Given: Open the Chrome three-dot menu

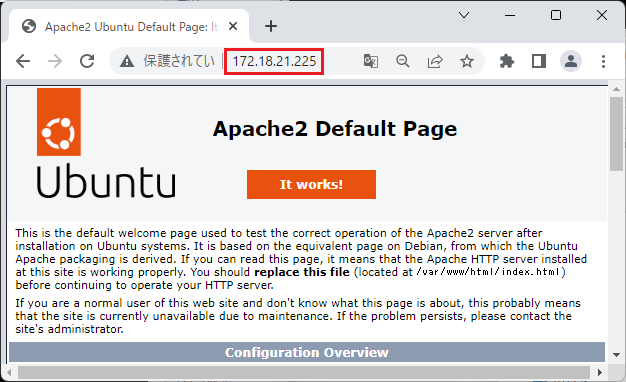Looking at the screenshot, I should tap(603, 61).
